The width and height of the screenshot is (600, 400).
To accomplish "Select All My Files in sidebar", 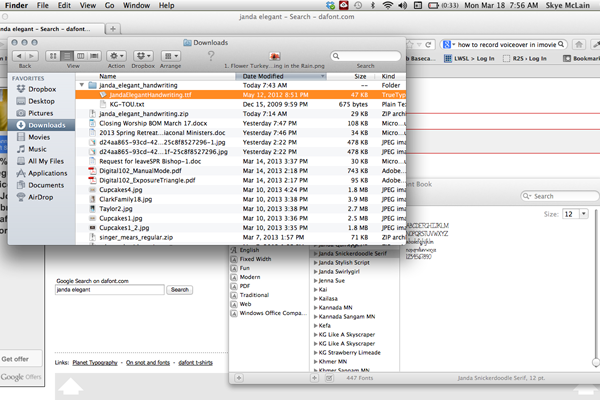I will point(41,161).
